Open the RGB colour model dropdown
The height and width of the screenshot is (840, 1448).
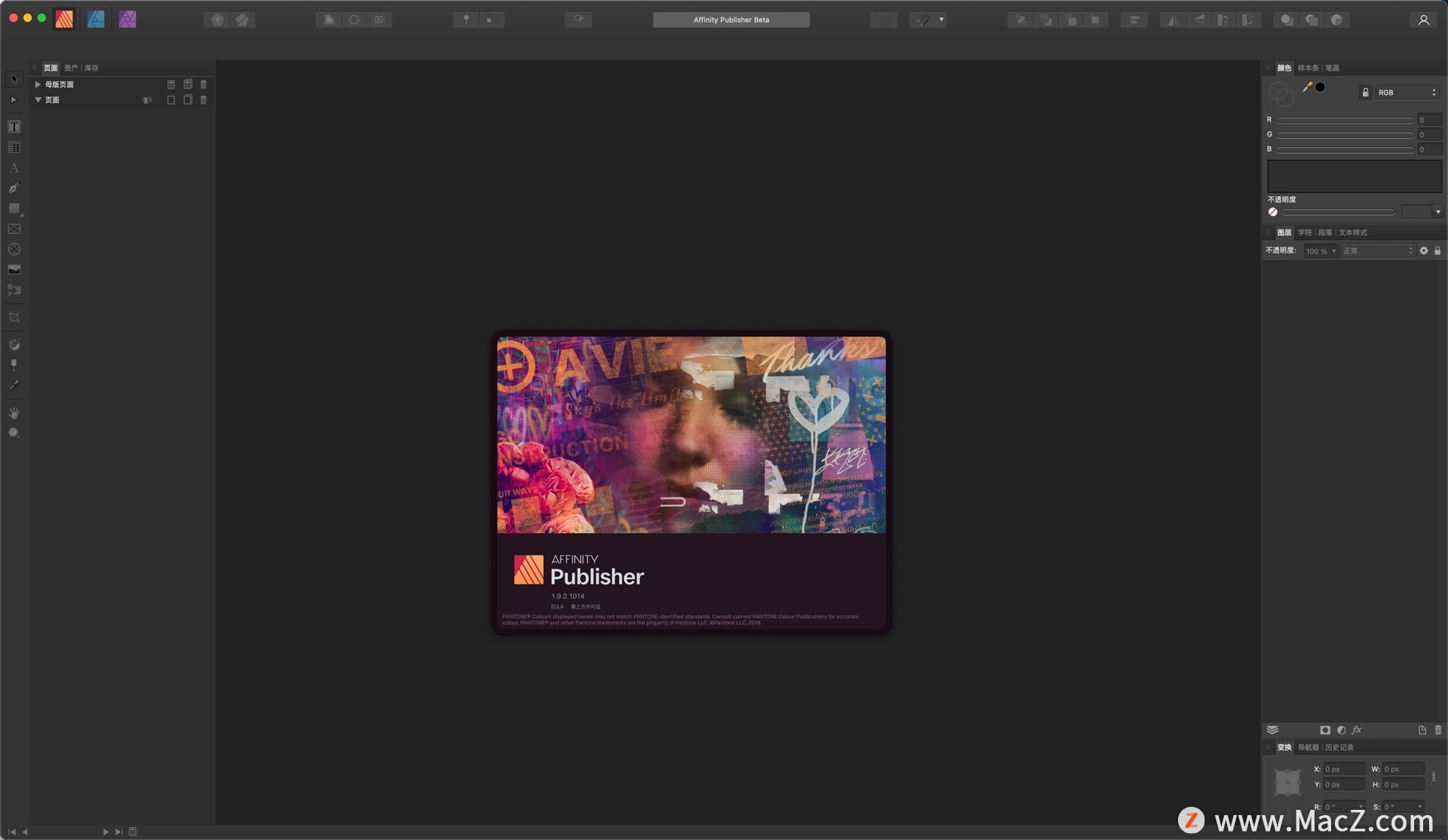[x=1407, y=92]
